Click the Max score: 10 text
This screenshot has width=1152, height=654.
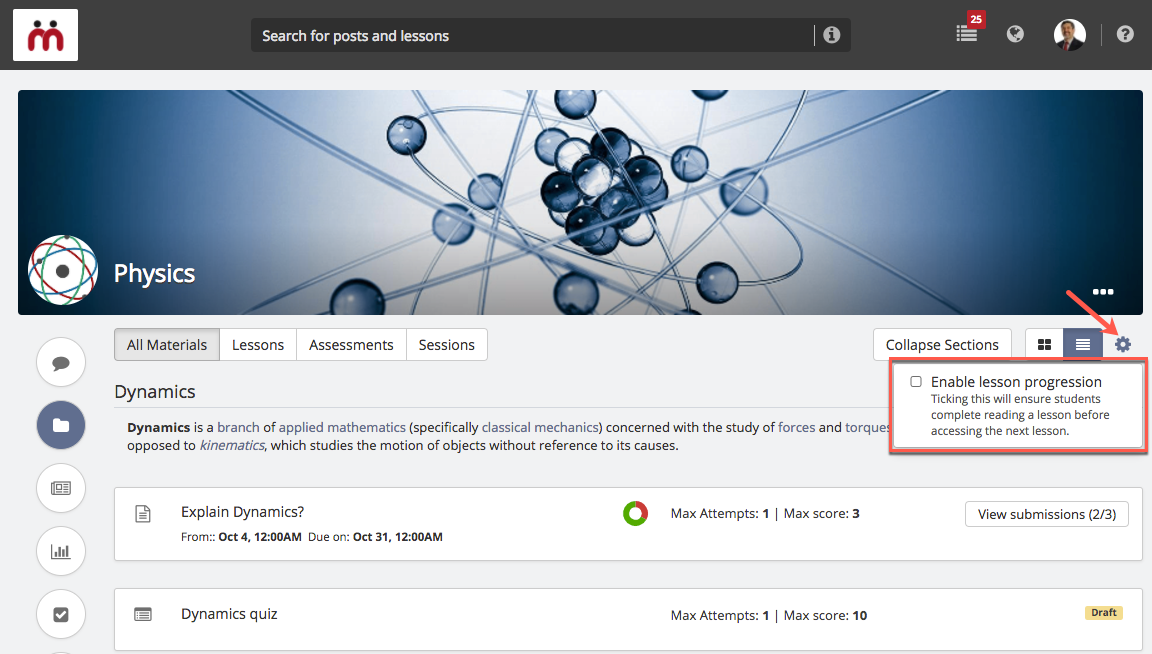click(825, 616)
